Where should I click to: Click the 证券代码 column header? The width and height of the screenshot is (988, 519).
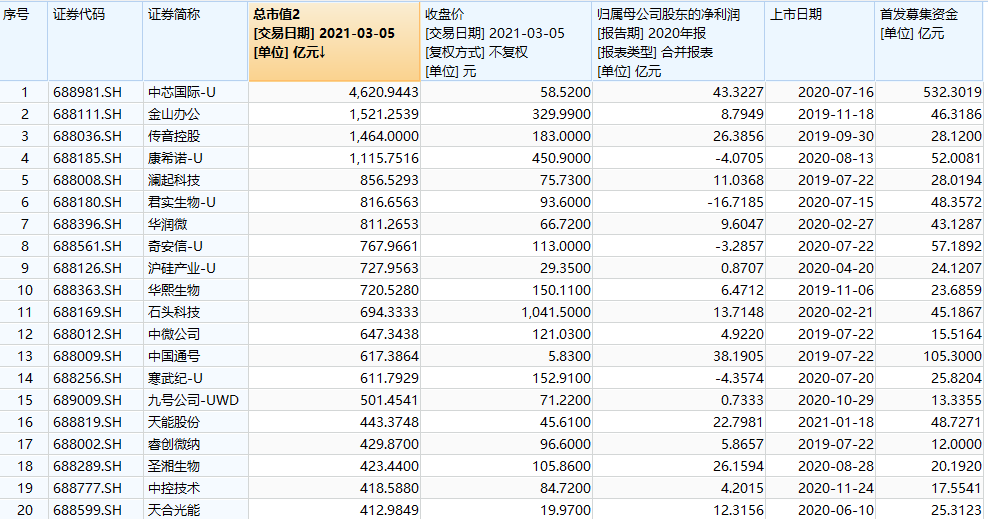coord(95,42)
